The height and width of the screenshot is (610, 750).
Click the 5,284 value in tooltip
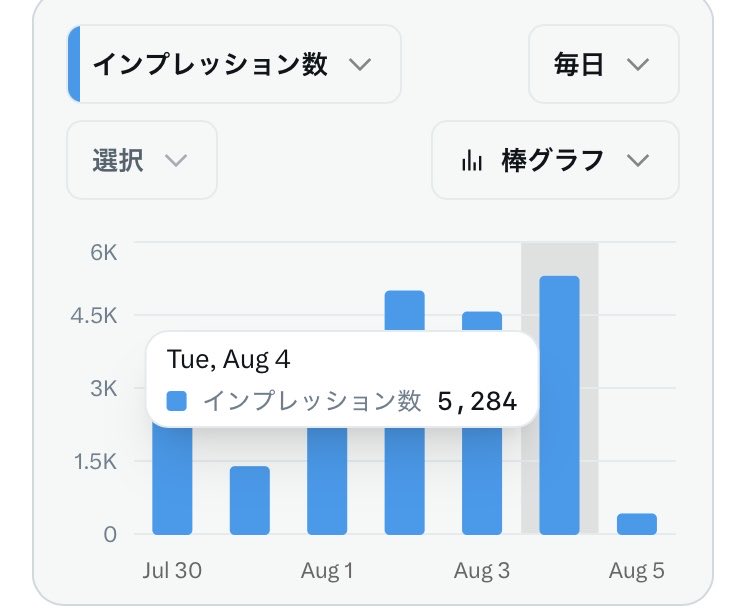click(x=477, y=401)
